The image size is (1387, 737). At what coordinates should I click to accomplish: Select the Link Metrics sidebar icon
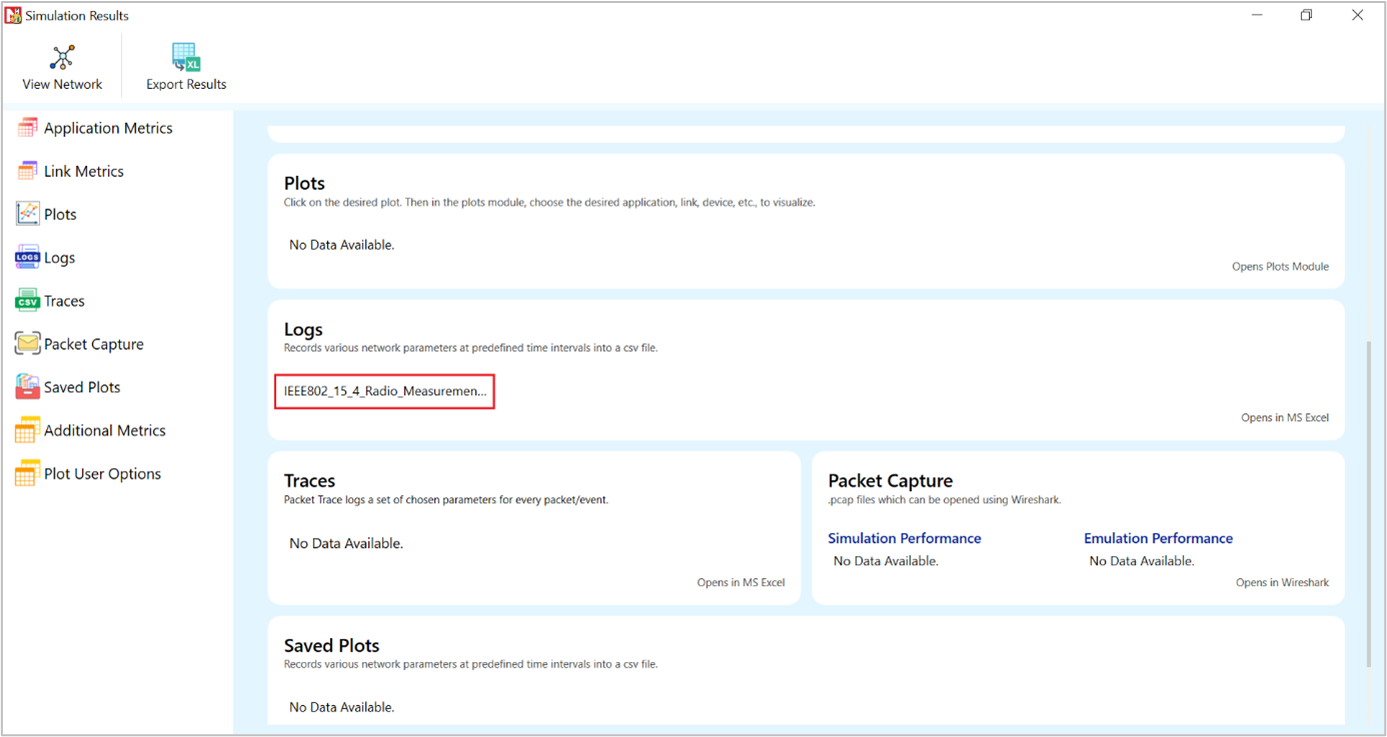tap(27, 171)
